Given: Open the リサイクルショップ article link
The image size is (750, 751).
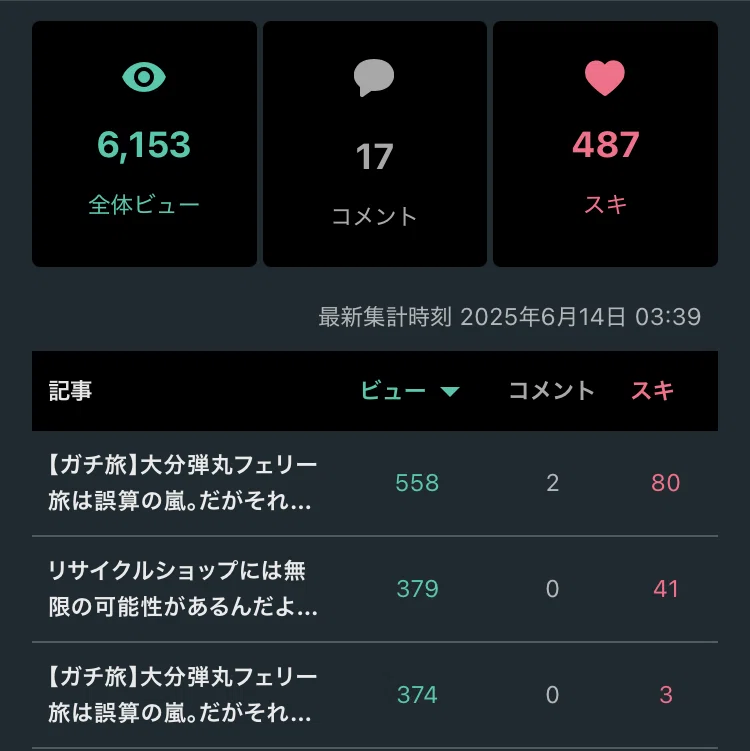Looking at the screenshot, I should click(182, 589).
